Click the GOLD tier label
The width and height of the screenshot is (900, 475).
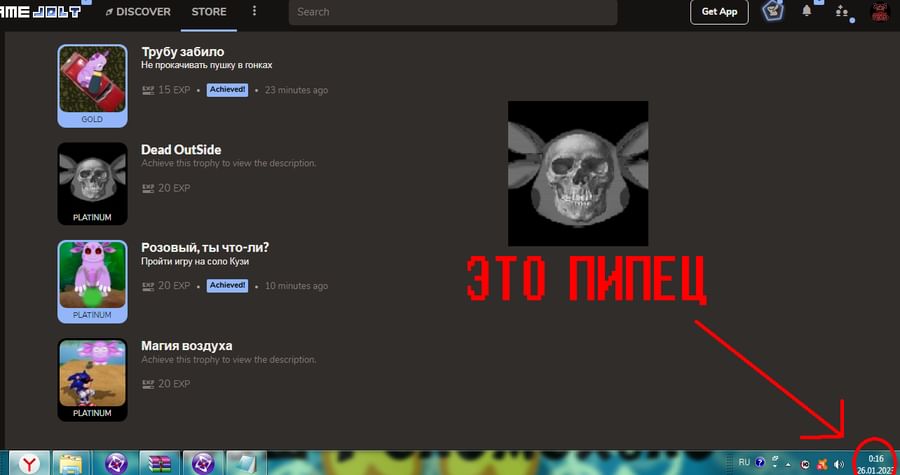point(92,119)
